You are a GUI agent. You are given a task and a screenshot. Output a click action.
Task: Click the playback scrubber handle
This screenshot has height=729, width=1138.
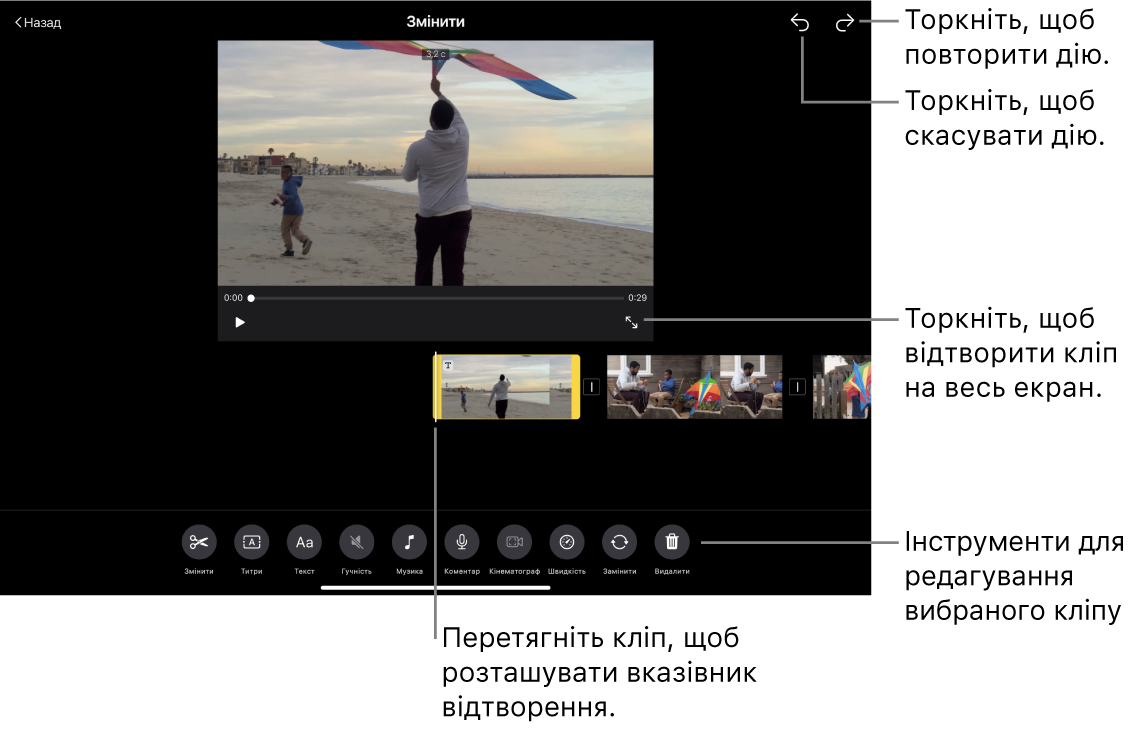[x=251, y=298]
